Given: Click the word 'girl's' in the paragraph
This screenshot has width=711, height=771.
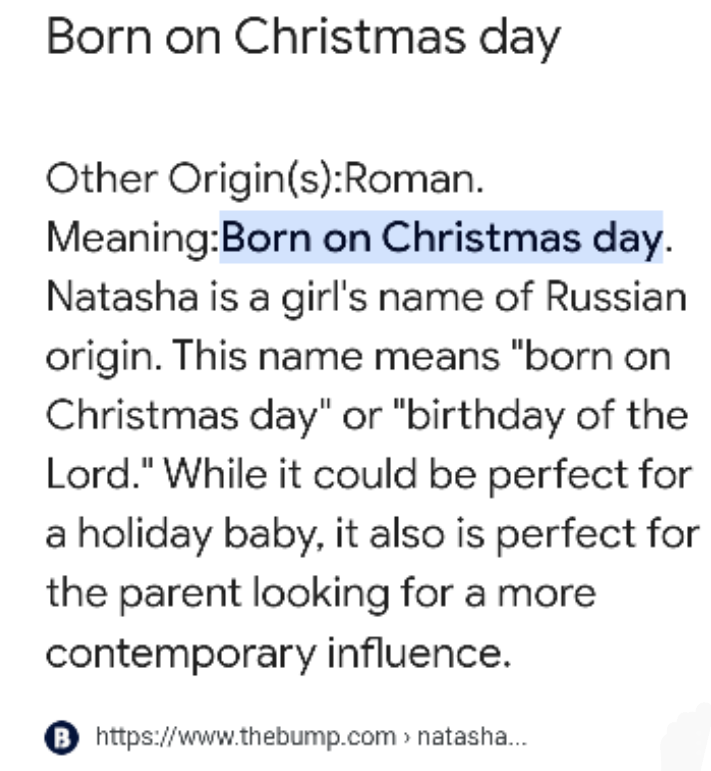Looking at the screenshot, I should (x=324, y=298).
